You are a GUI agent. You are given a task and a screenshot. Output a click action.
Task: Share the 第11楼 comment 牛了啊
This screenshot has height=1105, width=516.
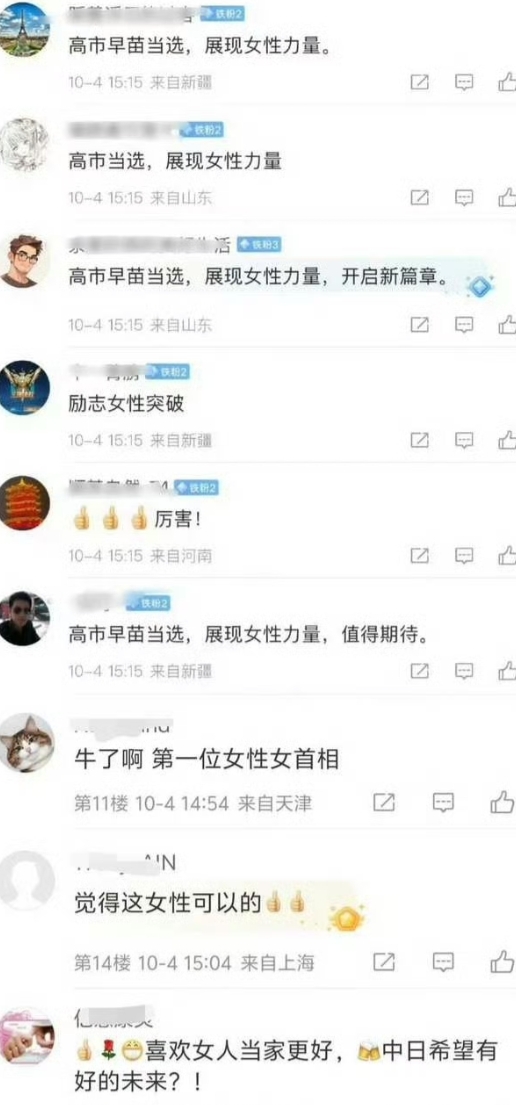383,802
